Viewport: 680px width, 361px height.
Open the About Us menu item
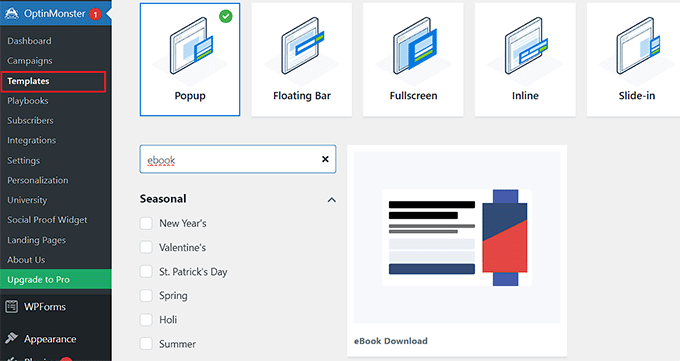26,260
